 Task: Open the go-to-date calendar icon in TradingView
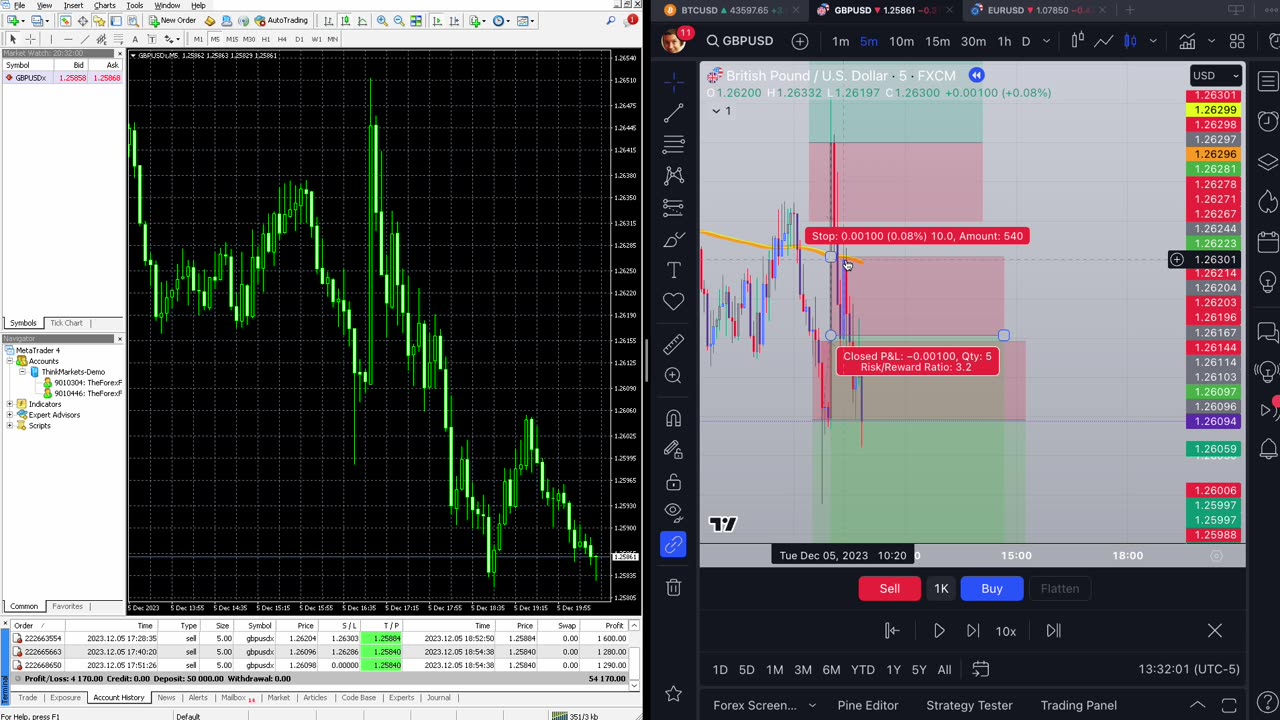[980, 670]
